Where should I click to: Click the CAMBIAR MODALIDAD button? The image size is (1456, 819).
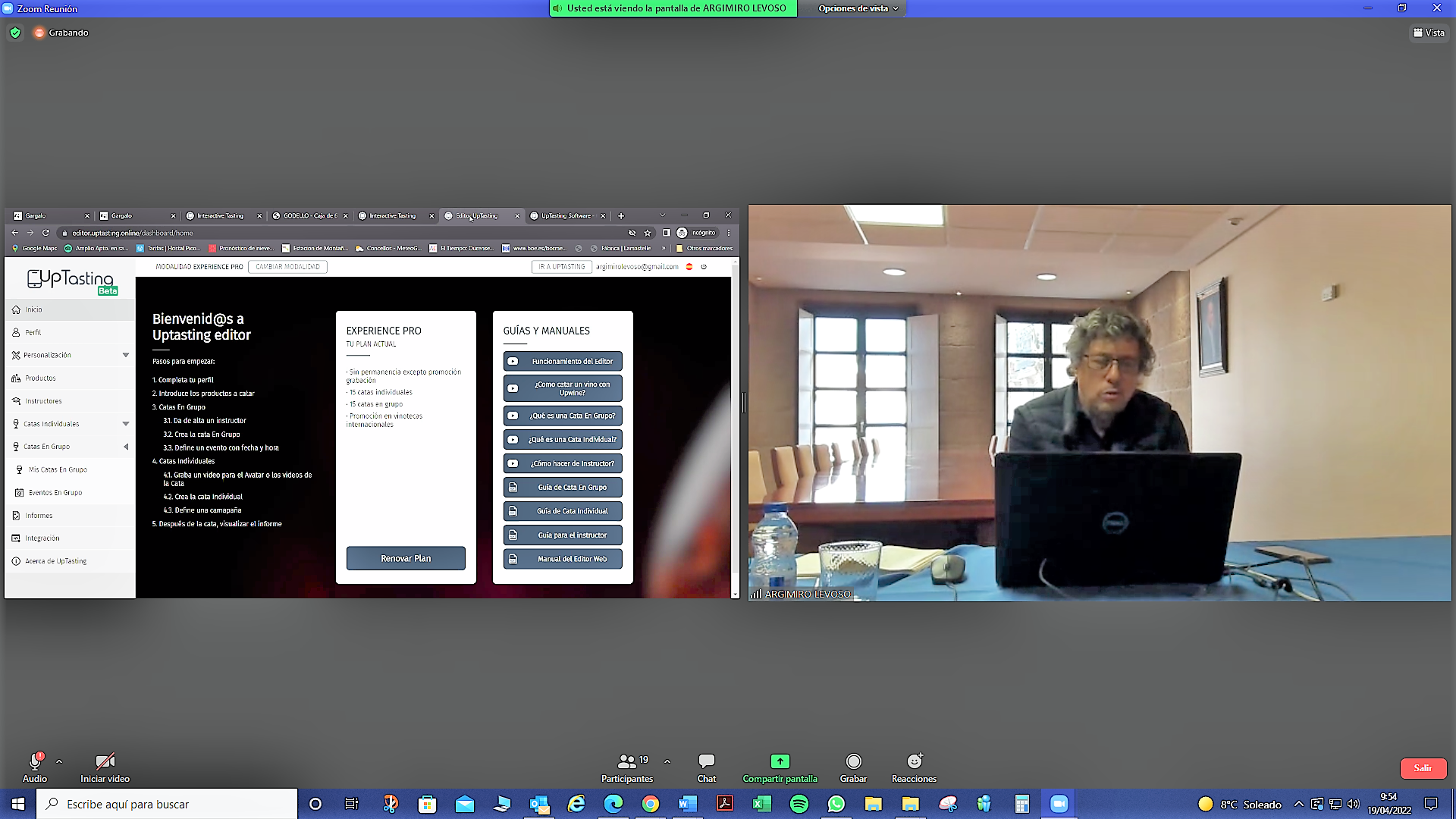287,267
